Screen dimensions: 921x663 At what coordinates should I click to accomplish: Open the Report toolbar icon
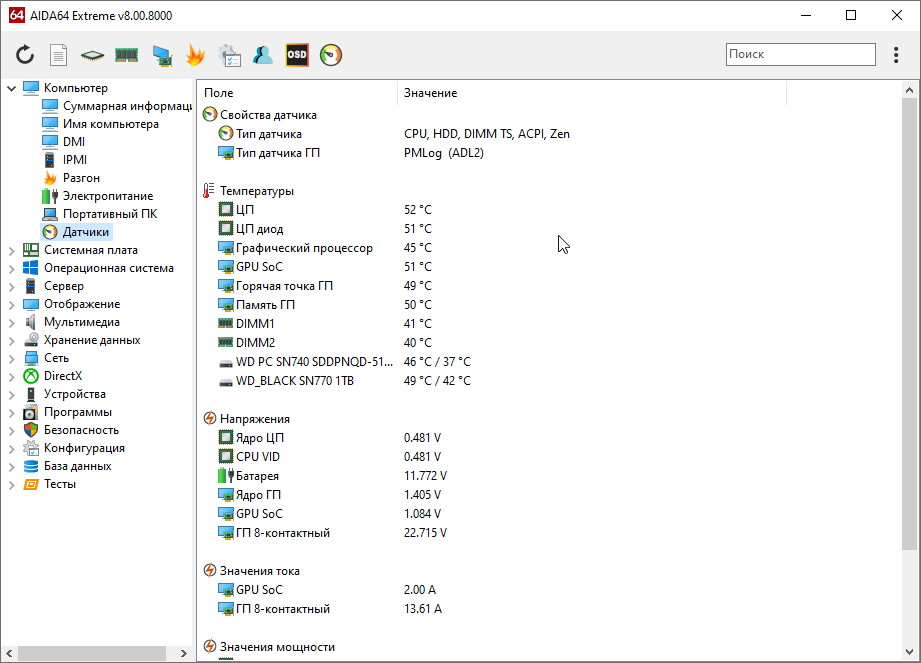pos(58,55)
